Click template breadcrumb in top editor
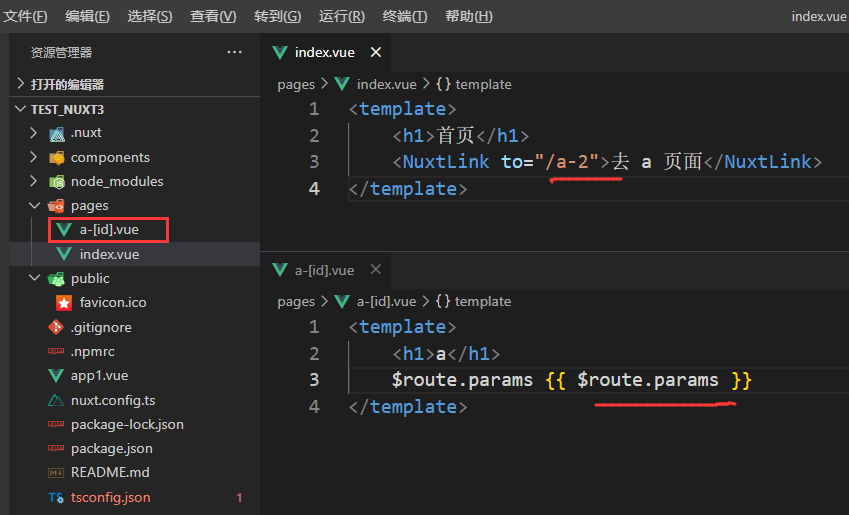This screenshot has width=849, height=515. 483,84
